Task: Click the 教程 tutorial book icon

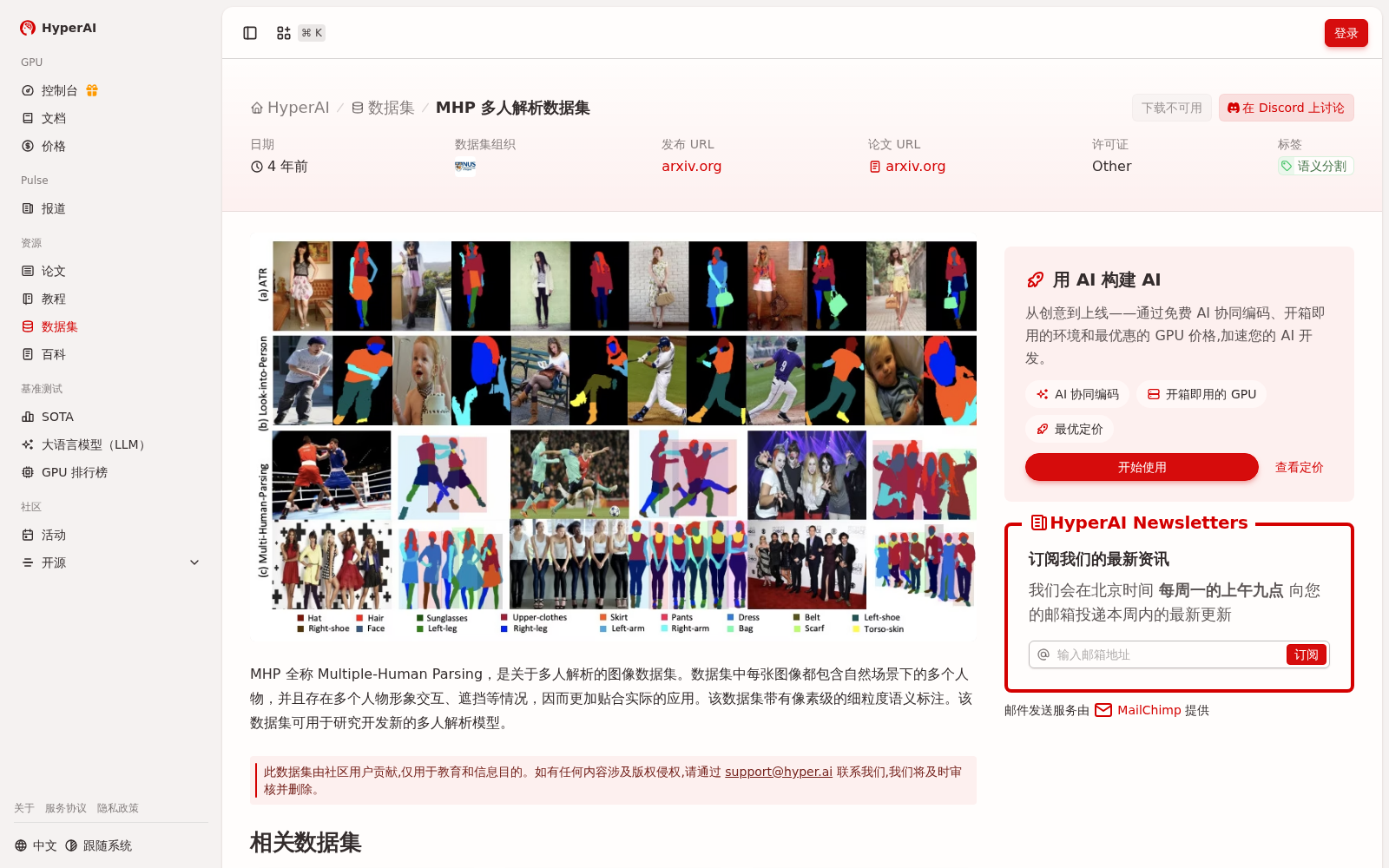Action: [28, 299]
